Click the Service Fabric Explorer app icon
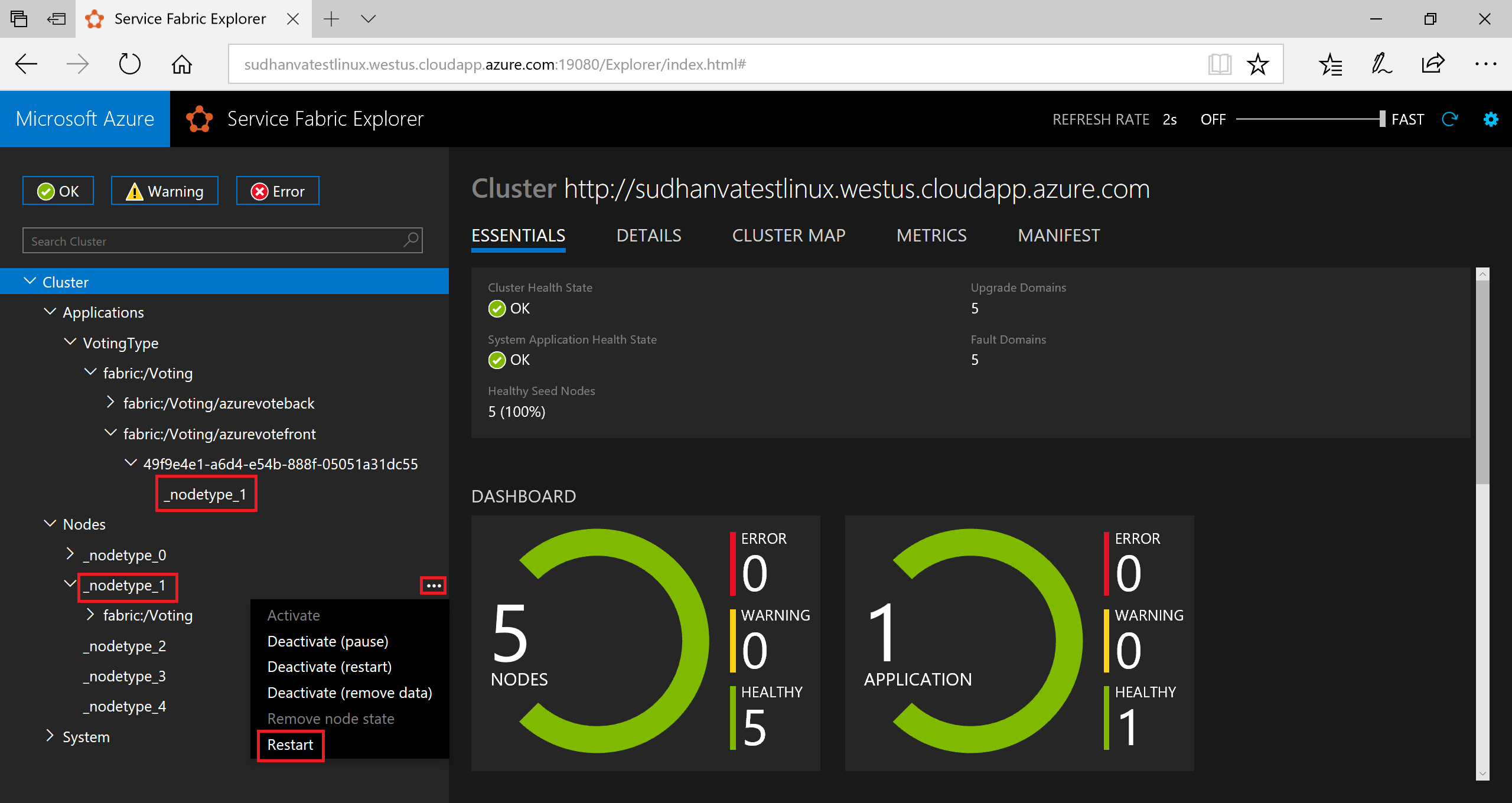Screen dimensions: 1512x803 [x=198, y=118]
